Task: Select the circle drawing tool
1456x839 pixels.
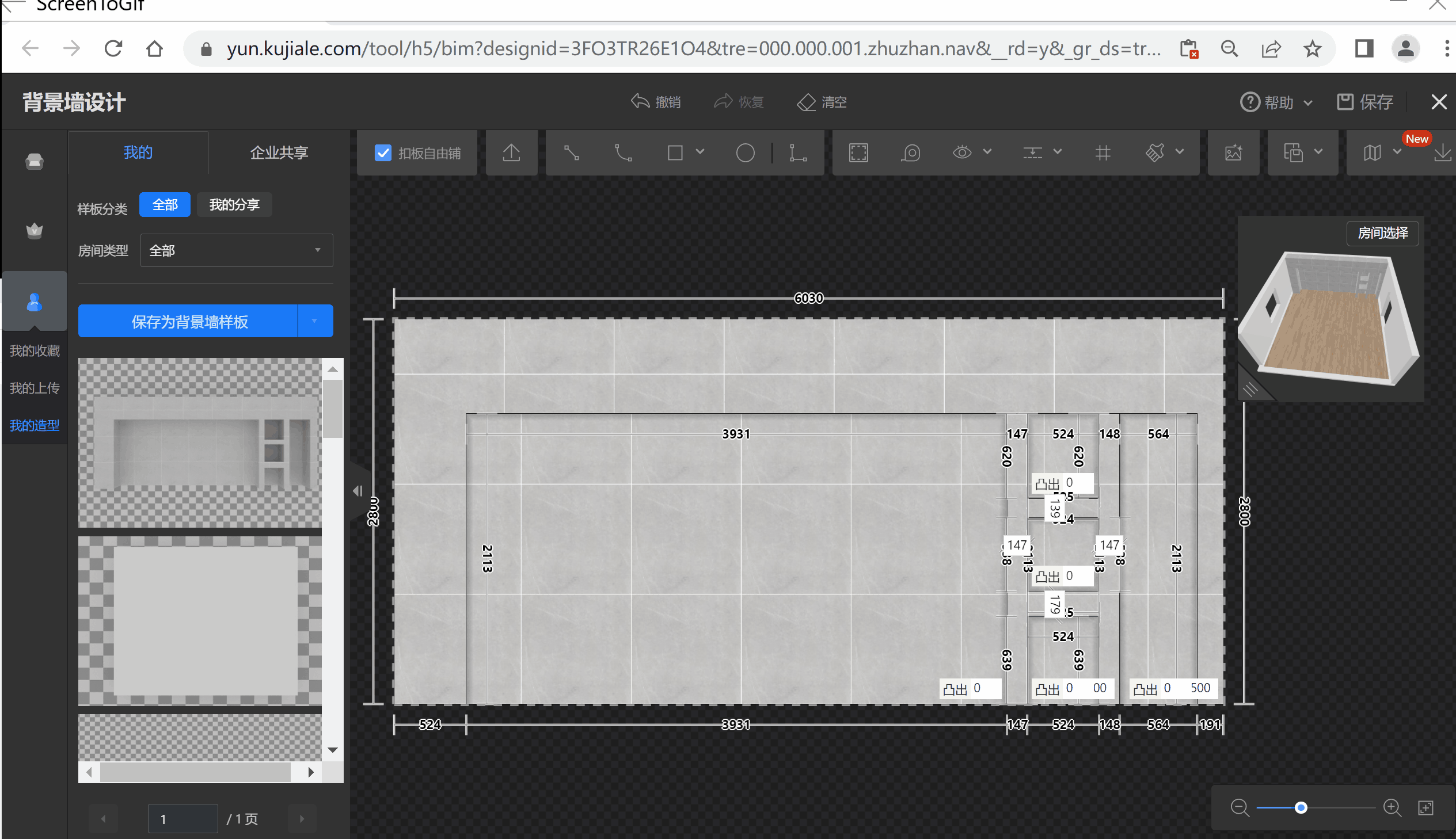Action: (745, 152)
